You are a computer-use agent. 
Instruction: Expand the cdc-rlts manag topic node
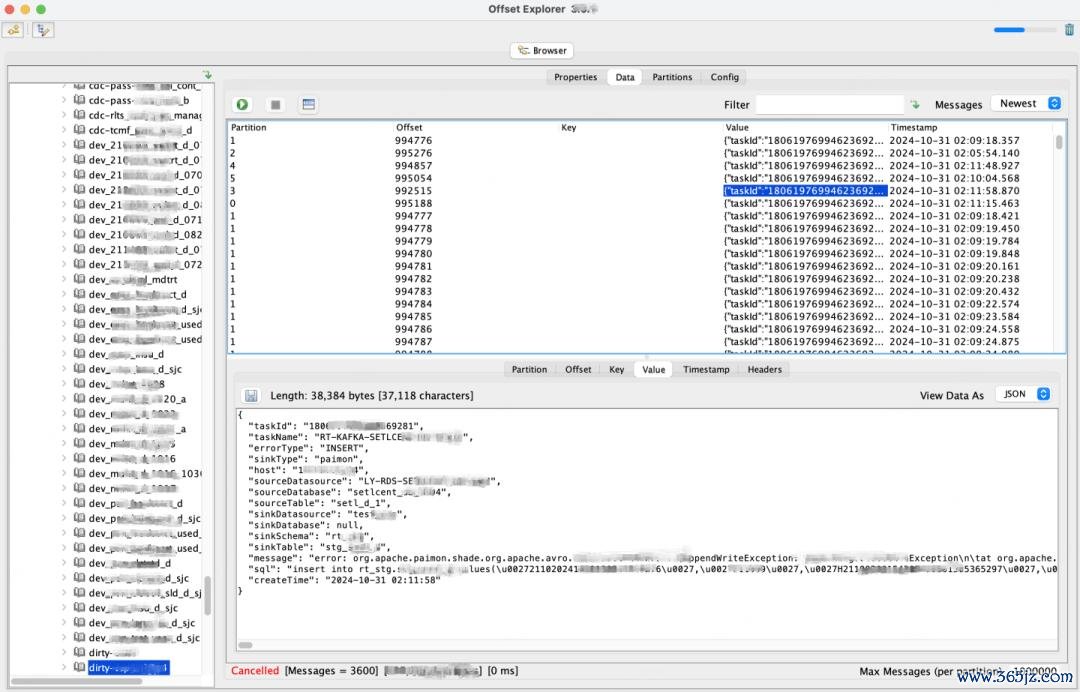click(64, 115)
